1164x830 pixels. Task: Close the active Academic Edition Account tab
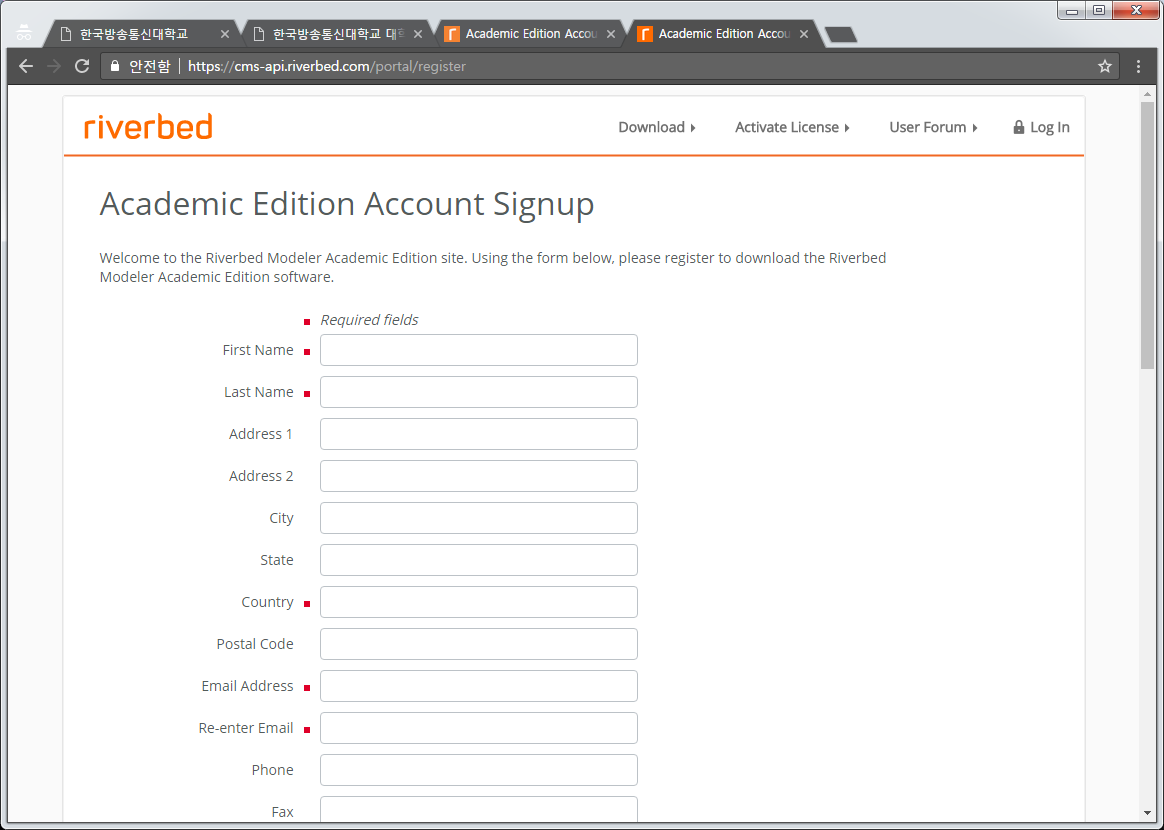tap(804, 34)
